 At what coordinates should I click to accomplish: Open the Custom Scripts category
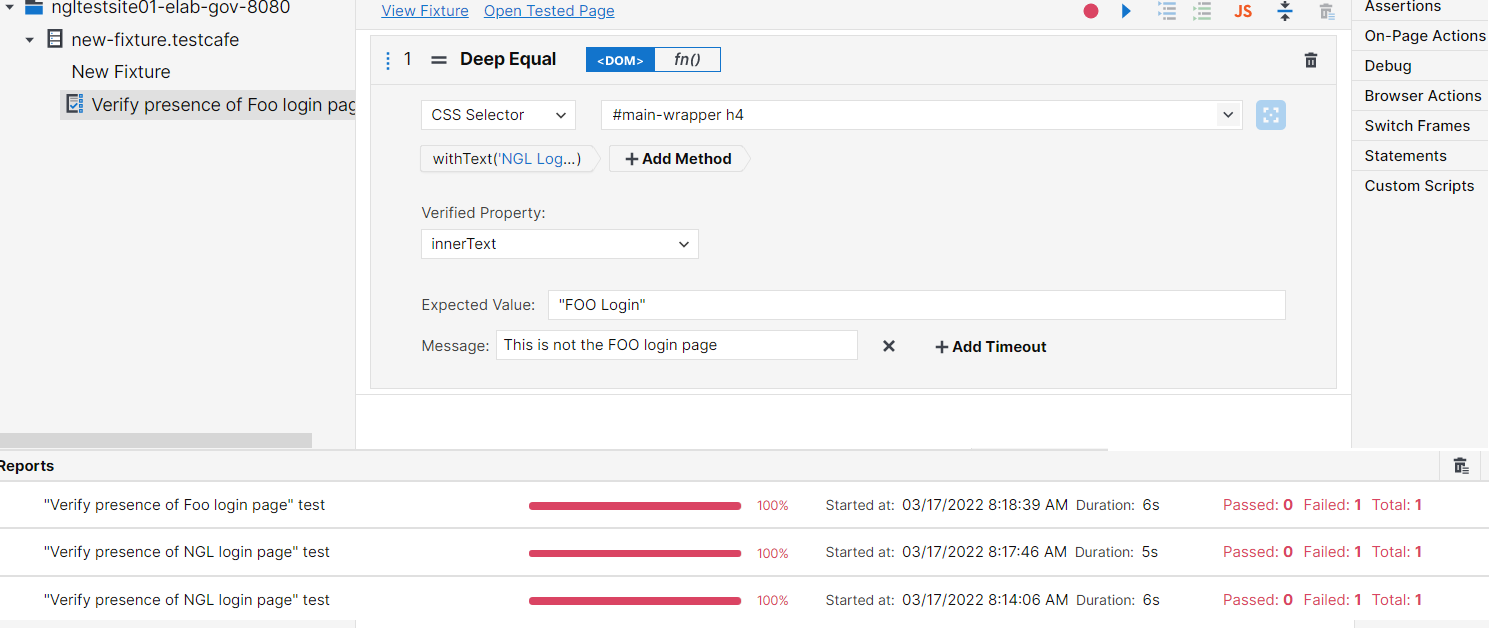(x=1420, y=186)
